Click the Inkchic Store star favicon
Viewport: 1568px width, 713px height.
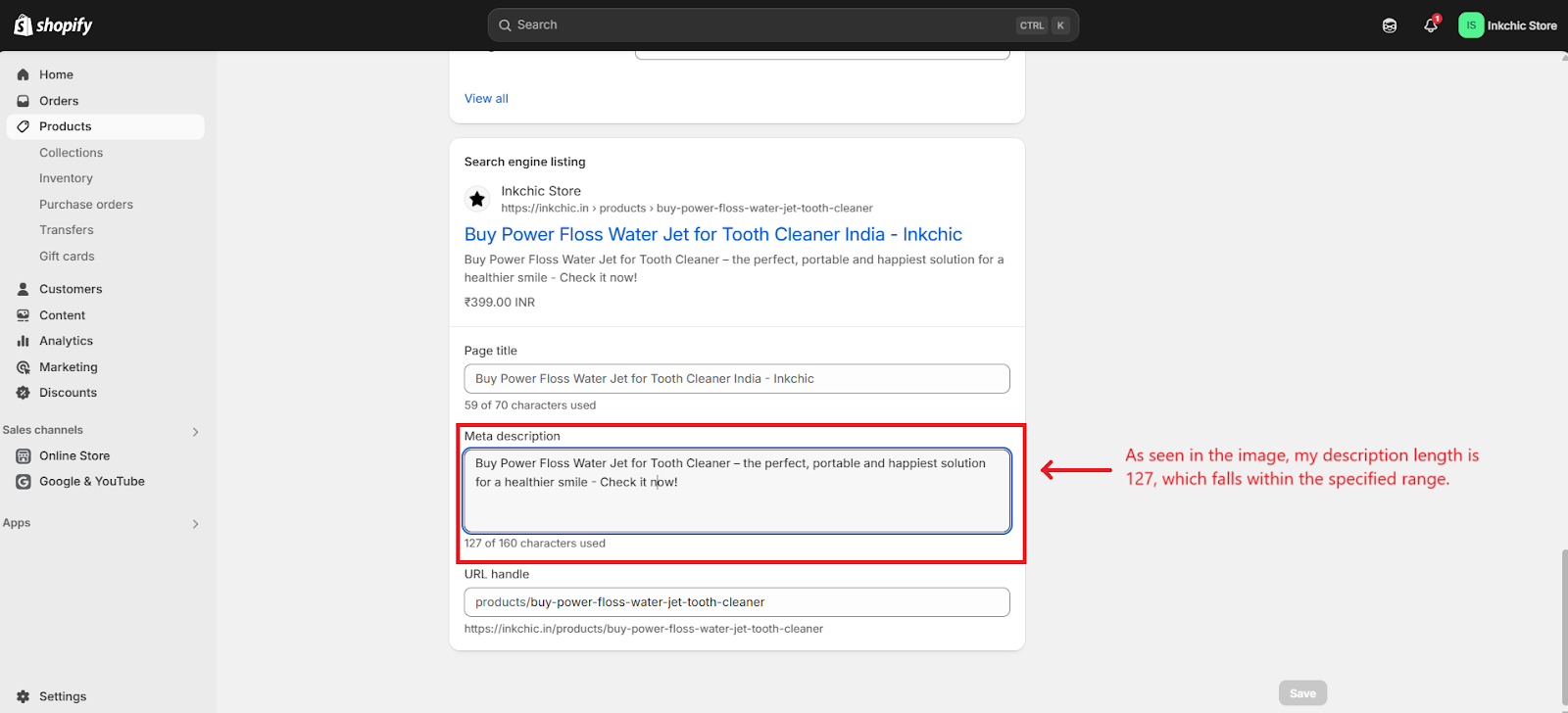(x=477, y=199)
